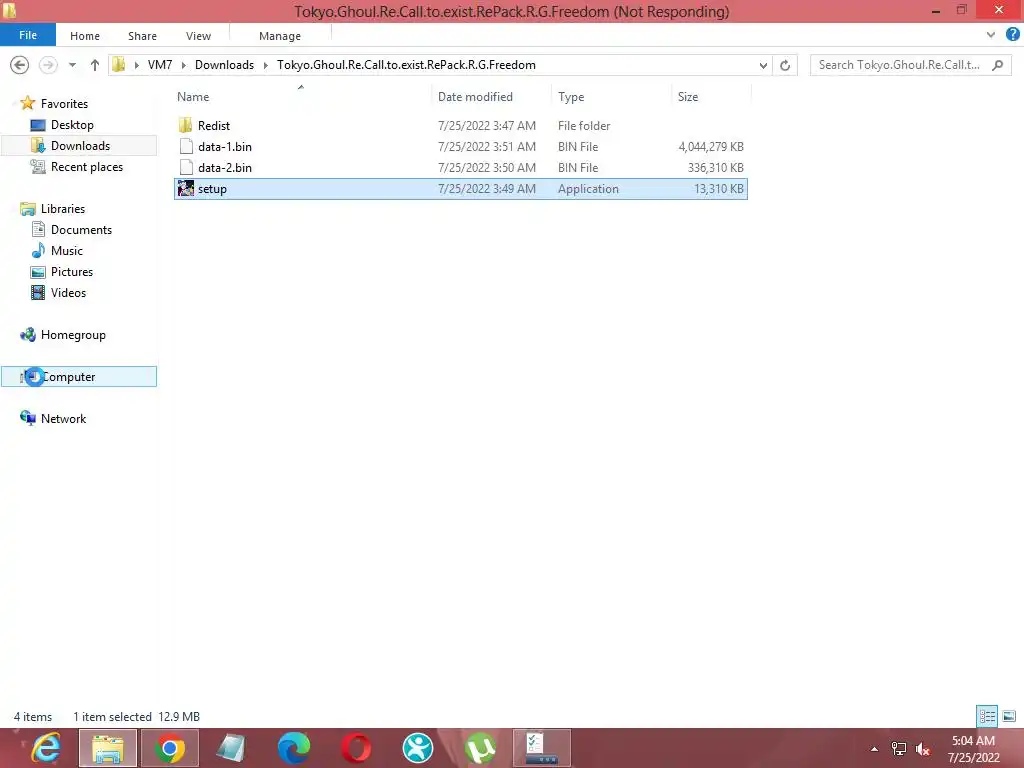Select the data-2.bin file icon
The image size is (1024, 768).
pyautogui.click(x=186, y=167)
